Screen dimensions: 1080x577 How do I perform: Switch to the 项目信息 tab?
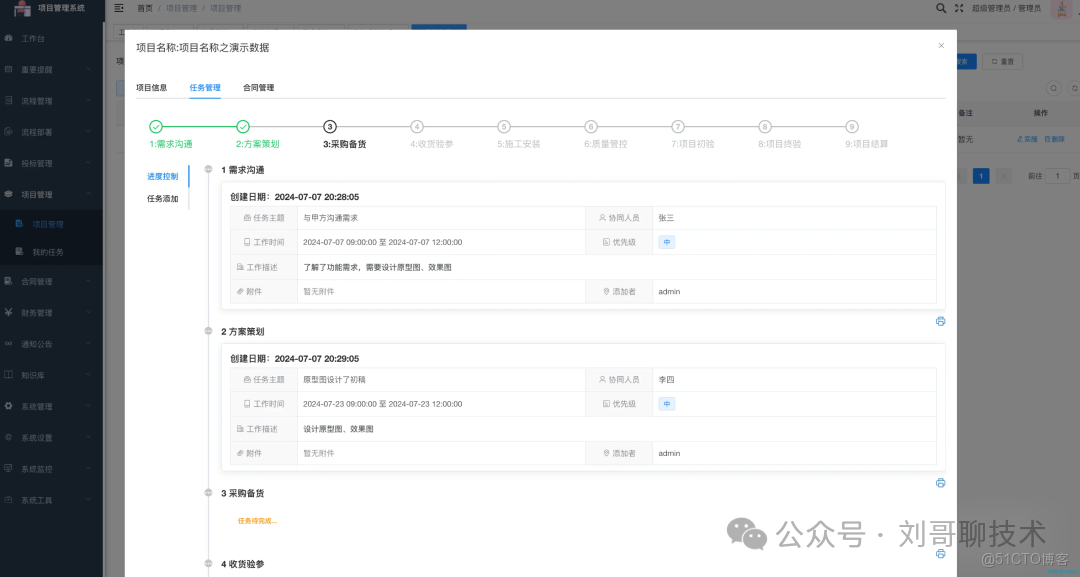point(151,87)
